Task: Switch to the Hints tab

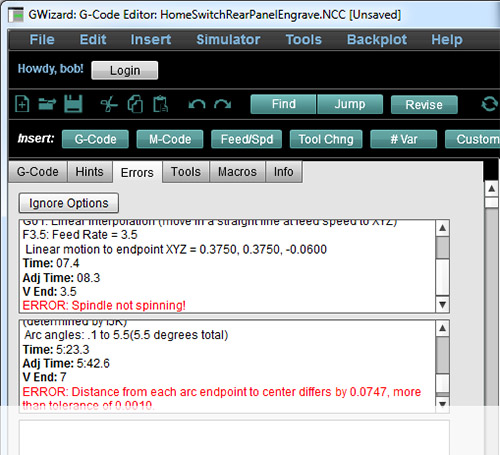Action: 89,172
